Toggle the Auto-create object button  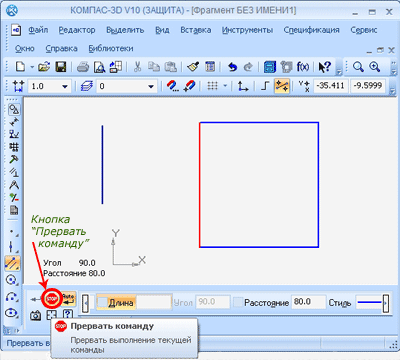(68, 299)
